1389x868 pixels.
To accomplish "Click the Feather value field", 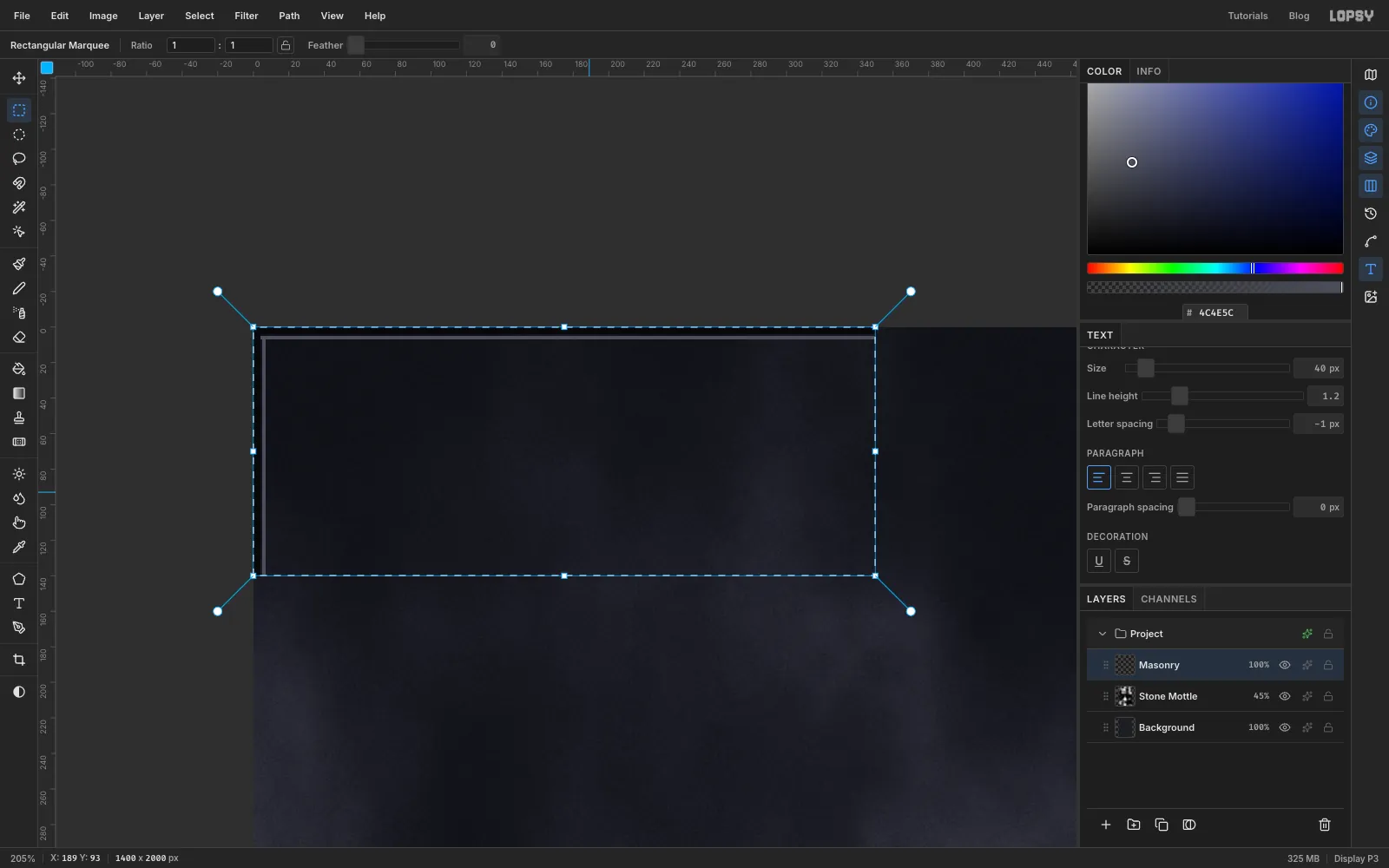I will 481,45.
